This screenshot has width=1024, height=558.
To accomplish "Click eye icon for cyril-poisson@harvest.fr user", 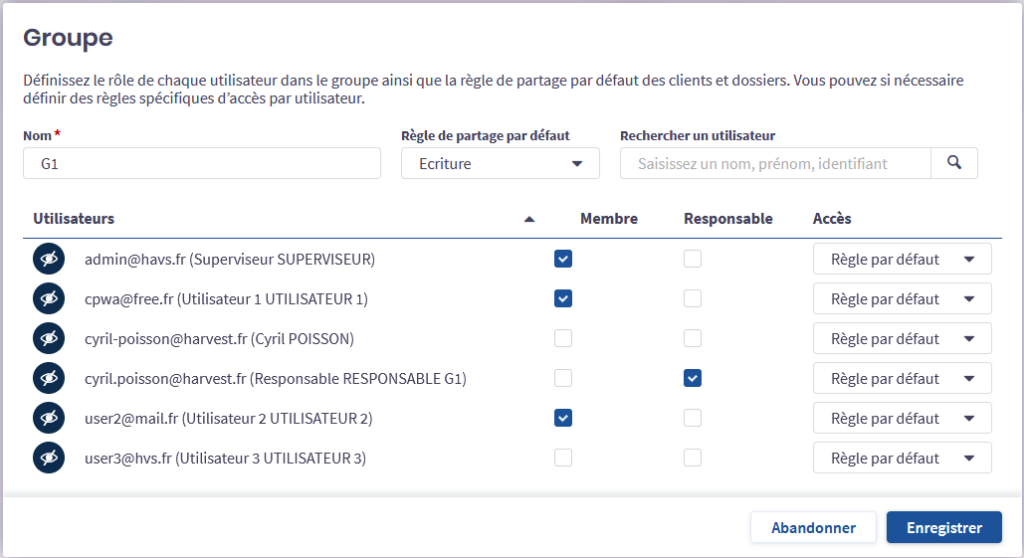I will 47,339.
